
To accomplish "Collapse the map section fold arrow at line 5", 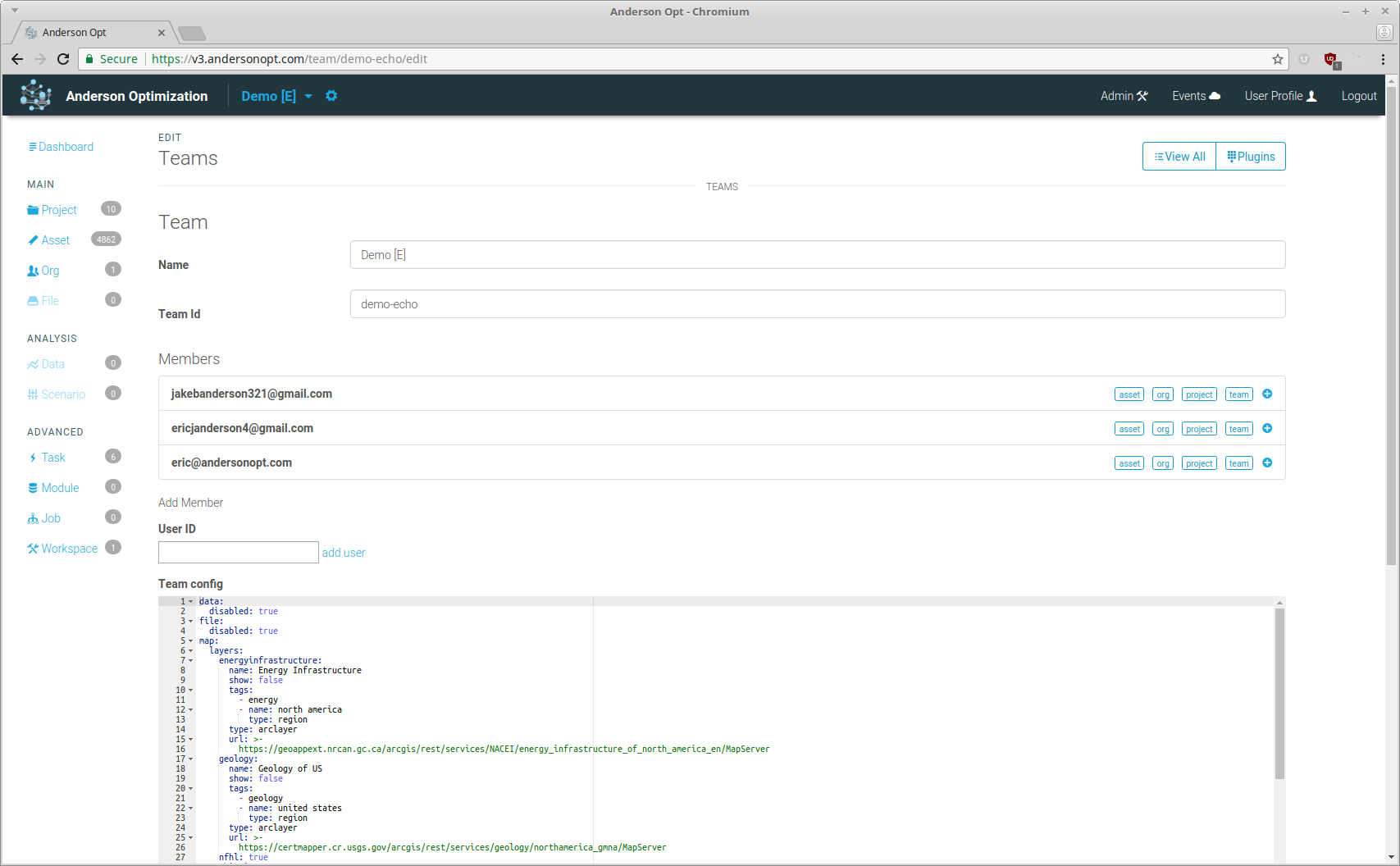I will point(191,641).
